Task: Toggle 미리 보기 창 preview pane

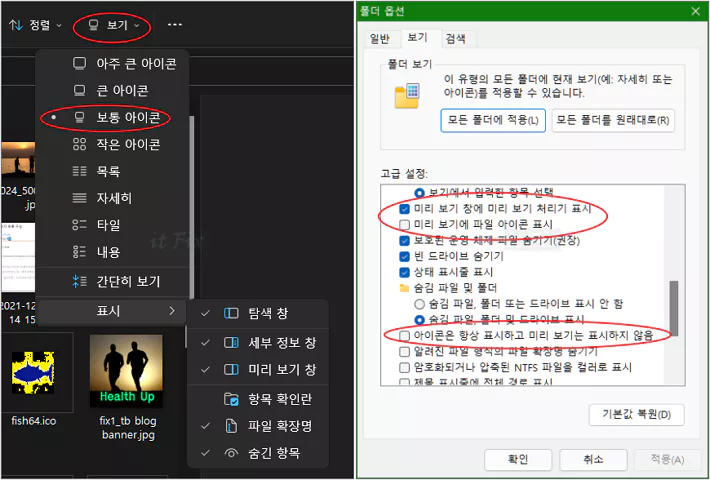Action: [258, 370]
